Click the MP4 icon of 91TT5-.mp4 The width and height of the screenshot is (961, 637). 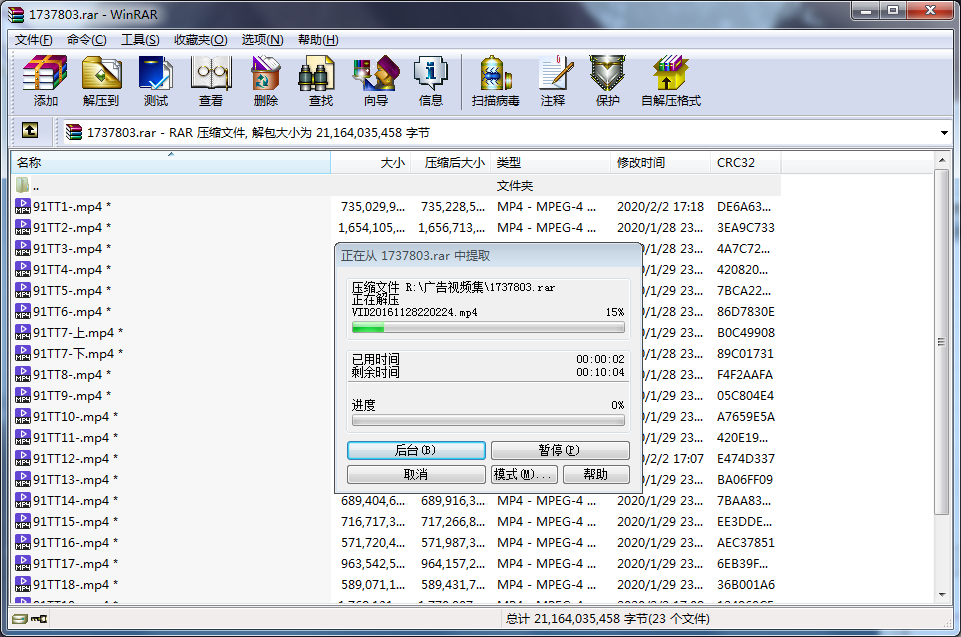click(23, 291)
